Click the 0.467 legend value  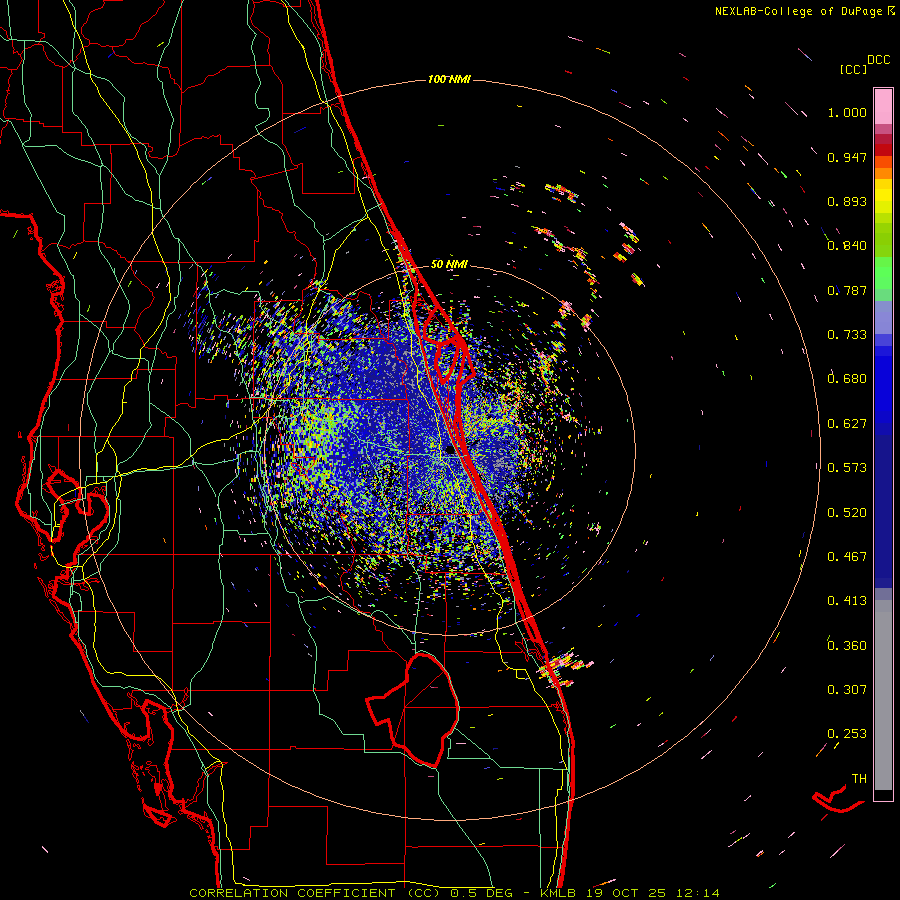(x=847, y=557)
